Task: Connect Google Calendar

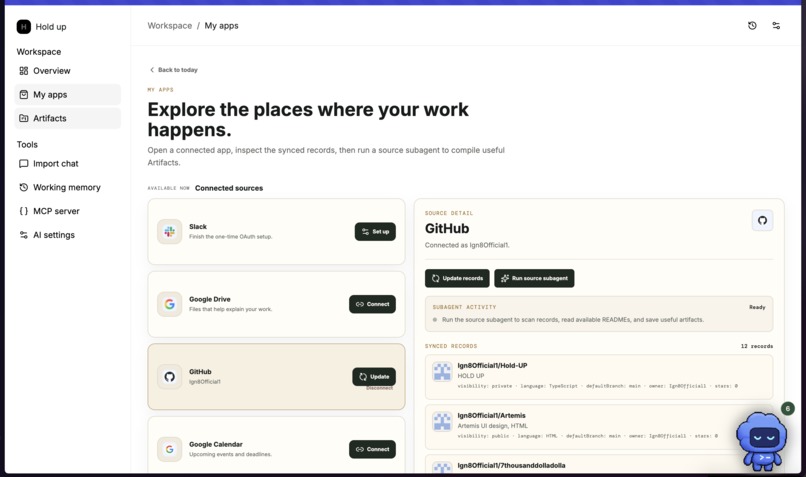Action: click(x=372, y=449)
